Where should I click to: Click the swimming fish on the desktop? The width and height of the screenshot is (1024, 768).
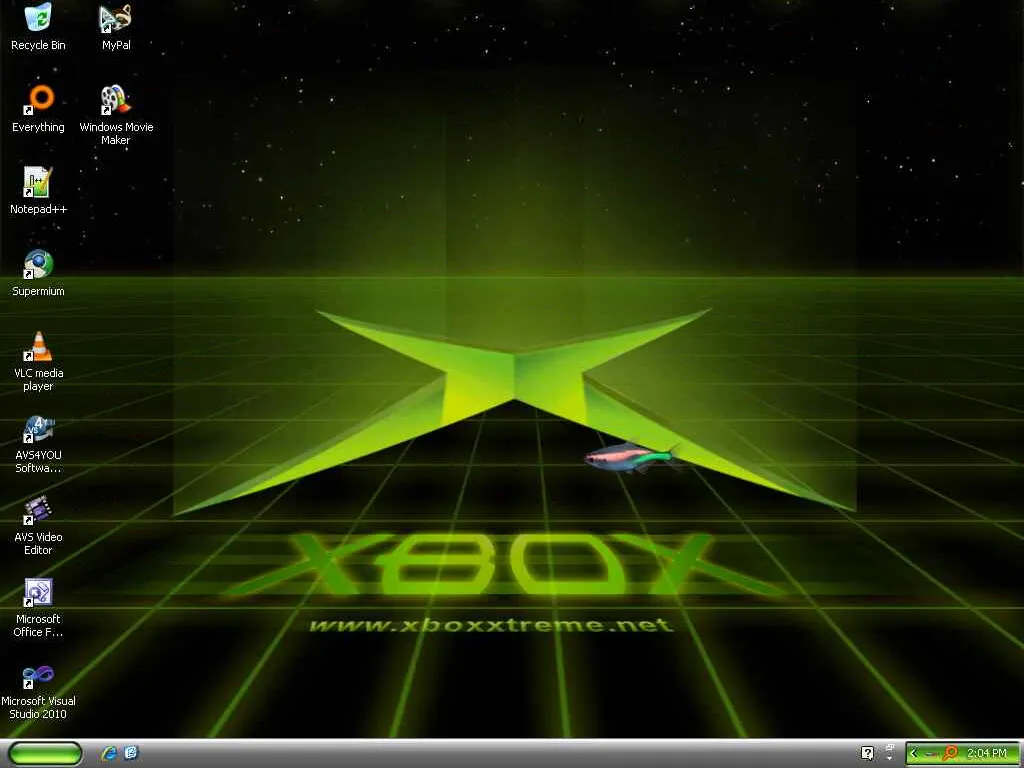630,457
